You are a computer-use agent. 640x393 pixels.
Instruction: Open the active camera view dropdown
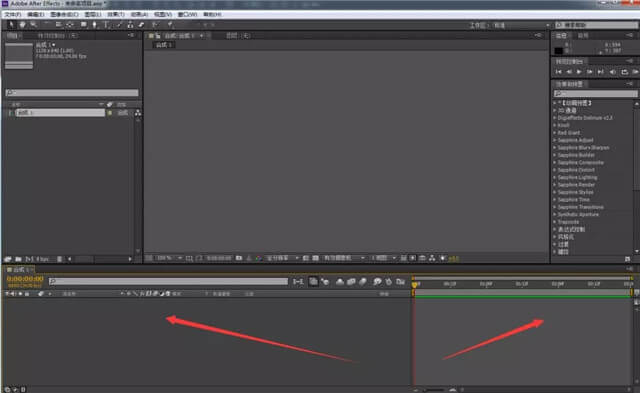pos(344,258)
